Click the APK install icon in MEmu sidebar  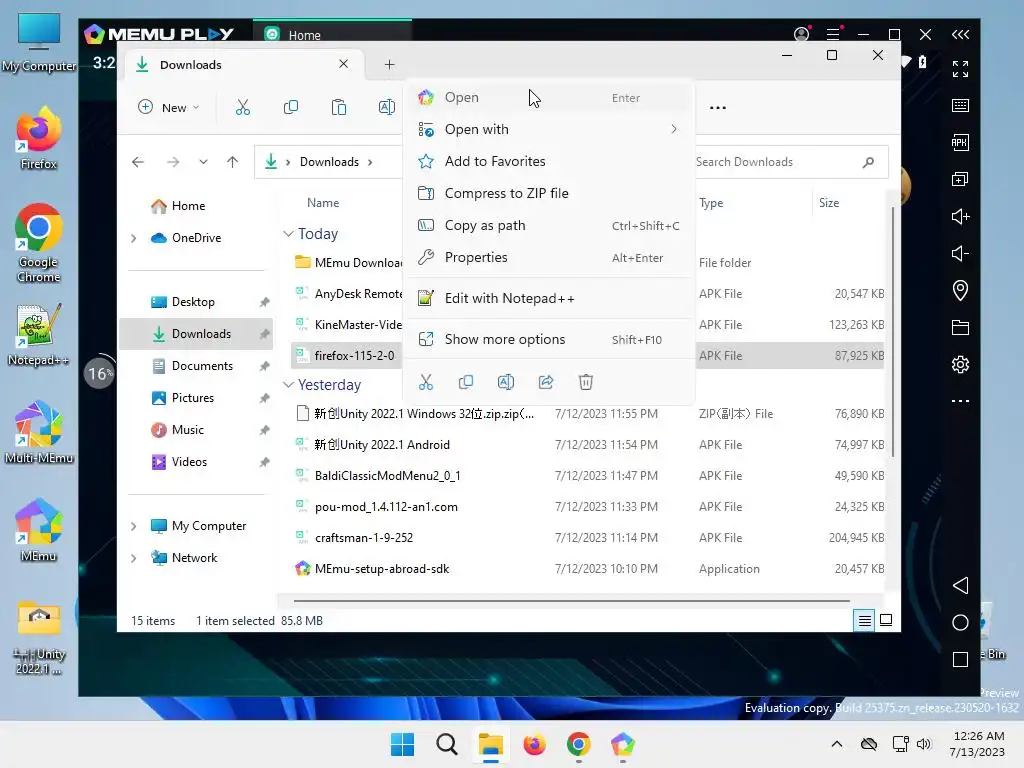click(960, 142)
